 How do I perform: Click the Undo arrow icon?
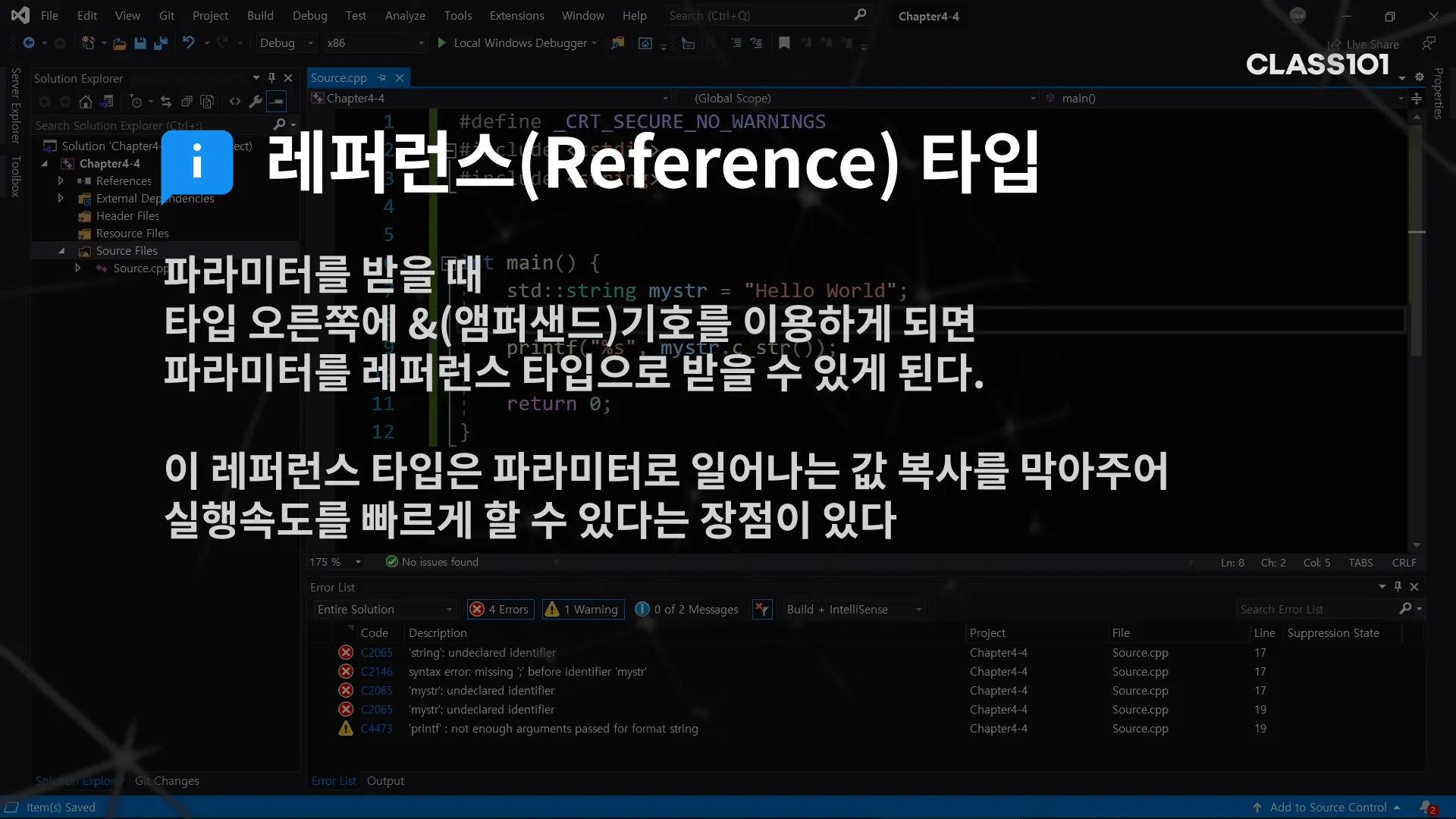(188, 43)
